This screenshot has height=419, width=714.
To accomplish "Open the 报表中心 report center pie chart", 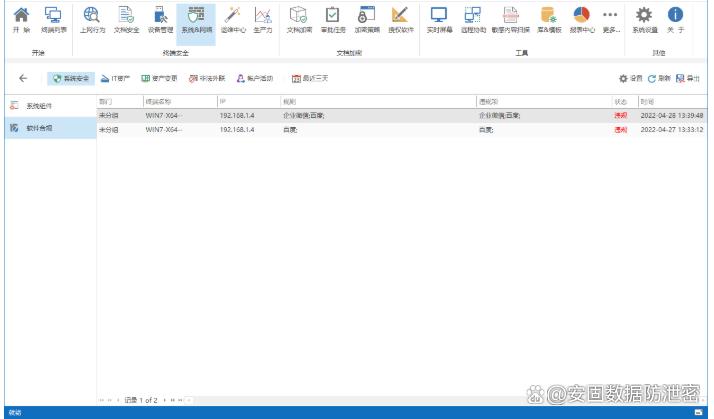I will click(x=581, y=19).
